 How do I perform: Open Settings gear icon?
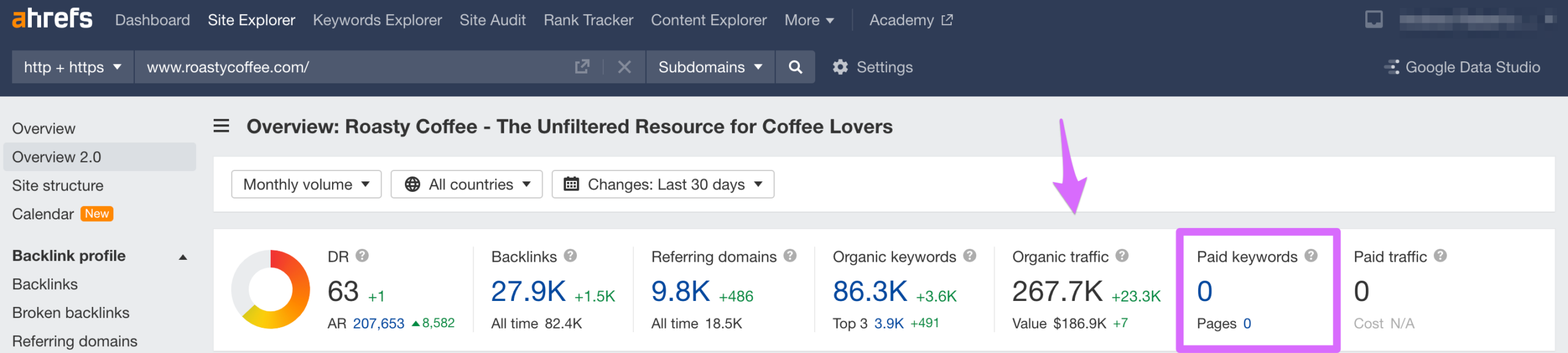tap(840, 67)
